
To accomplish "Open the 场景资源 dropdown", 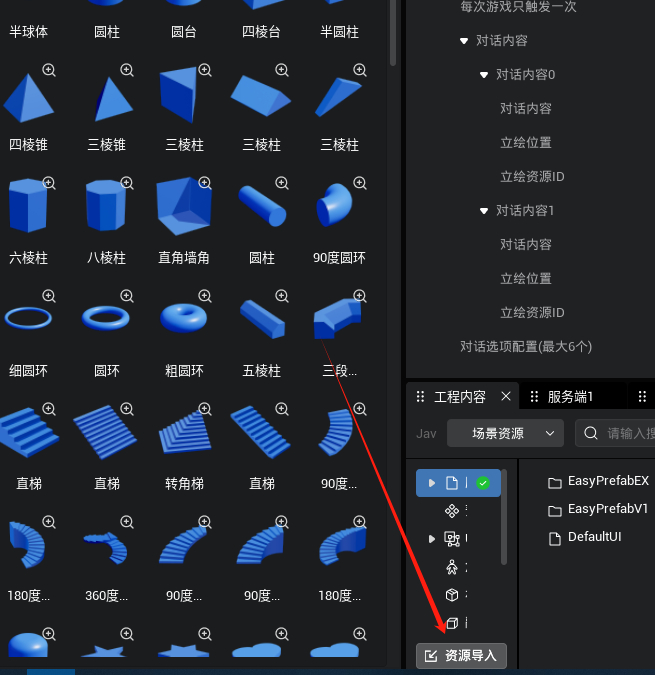I will pyautogui.click(x=505, y=433).
